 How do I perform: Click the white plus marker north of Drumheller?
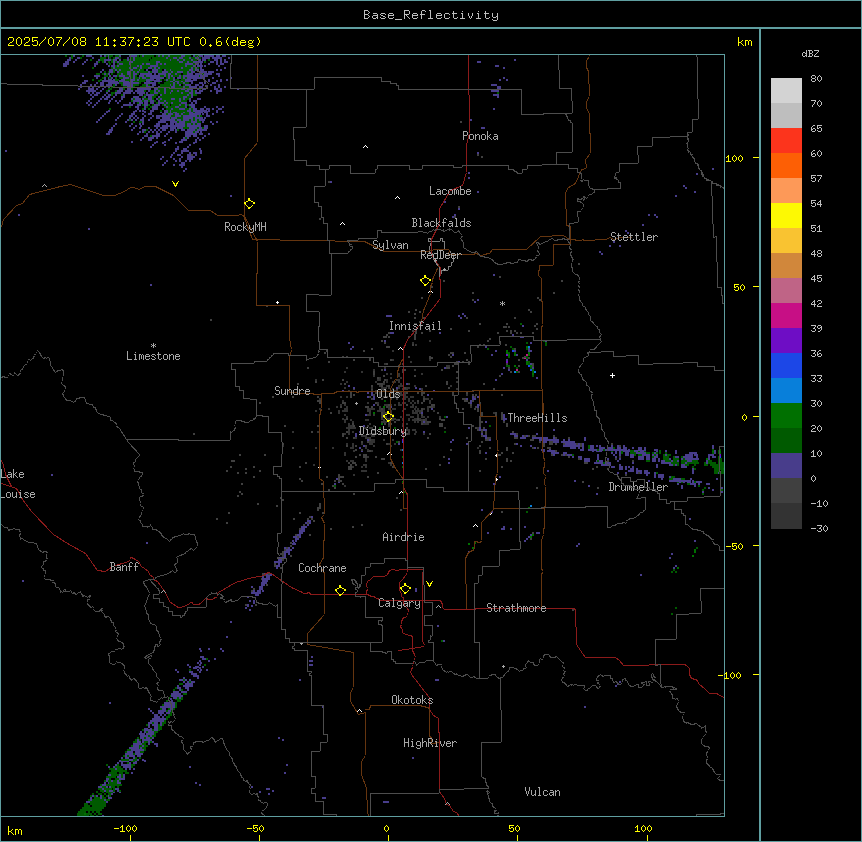click(x=612, y=375)
